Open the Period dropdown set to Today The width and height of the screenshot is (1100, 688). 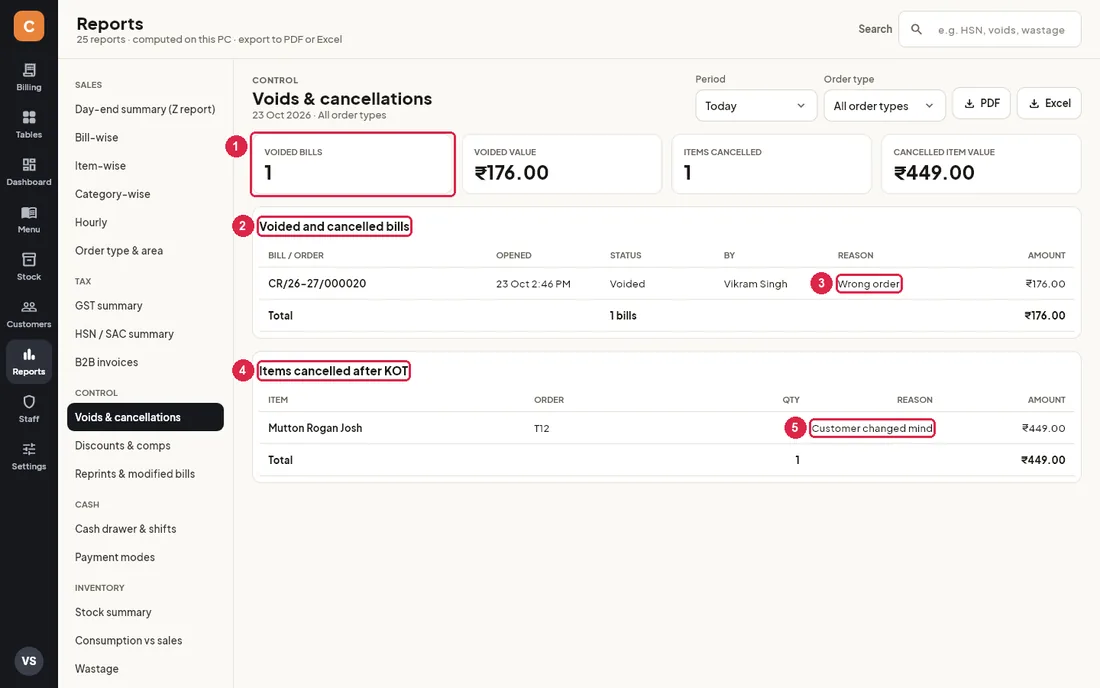tap(756, 106)
